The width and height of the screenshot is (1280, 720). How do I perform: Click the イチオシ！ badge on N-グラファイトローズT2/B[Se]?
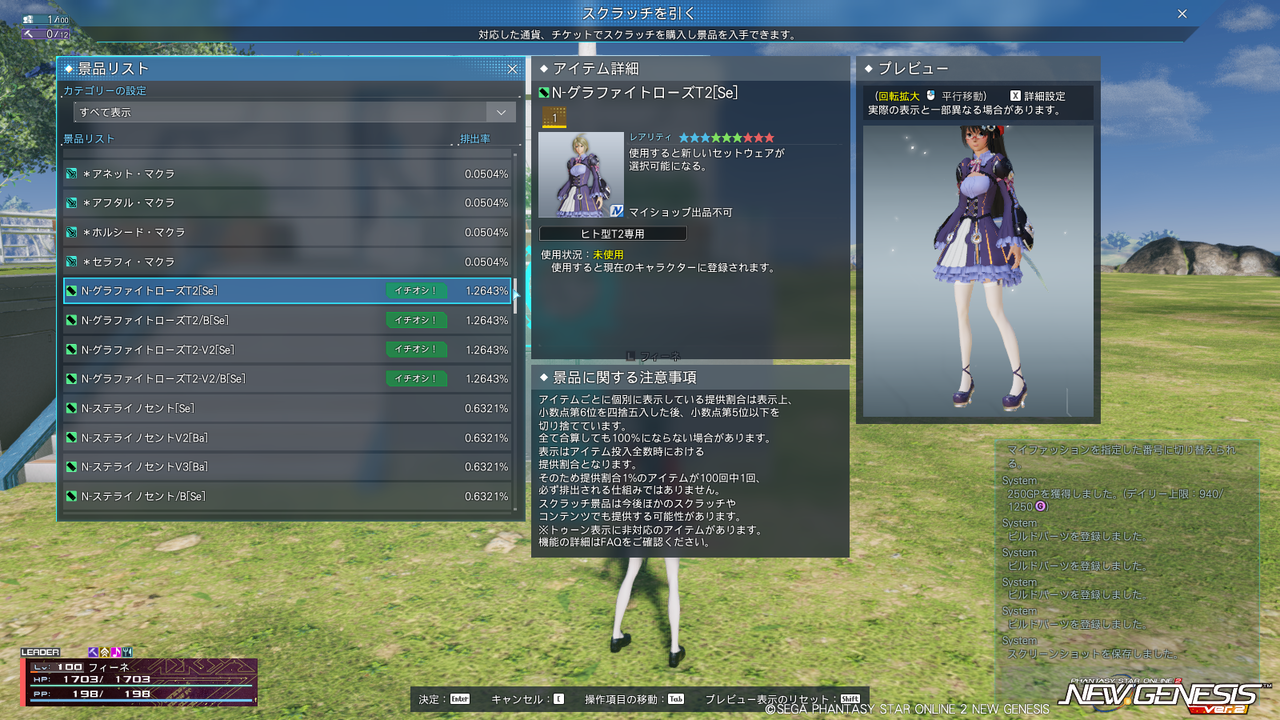pyautogui.click(x=416, y=320)
